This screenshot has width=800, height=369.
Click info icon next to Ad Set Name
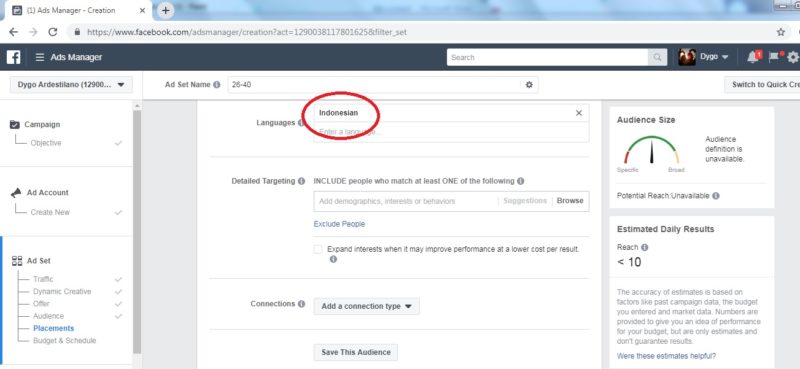217,85
